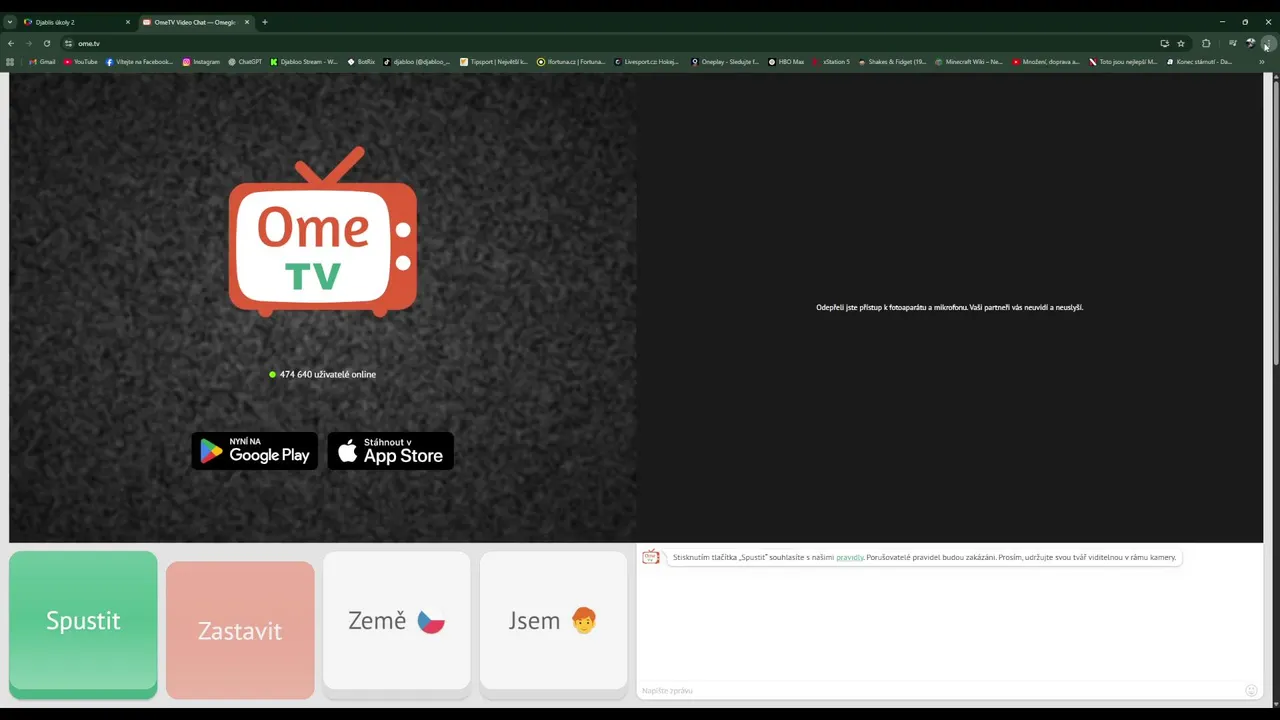Open the BotRix bookmark
This screenshot has height=720, width=1280.
pos(361,62)
